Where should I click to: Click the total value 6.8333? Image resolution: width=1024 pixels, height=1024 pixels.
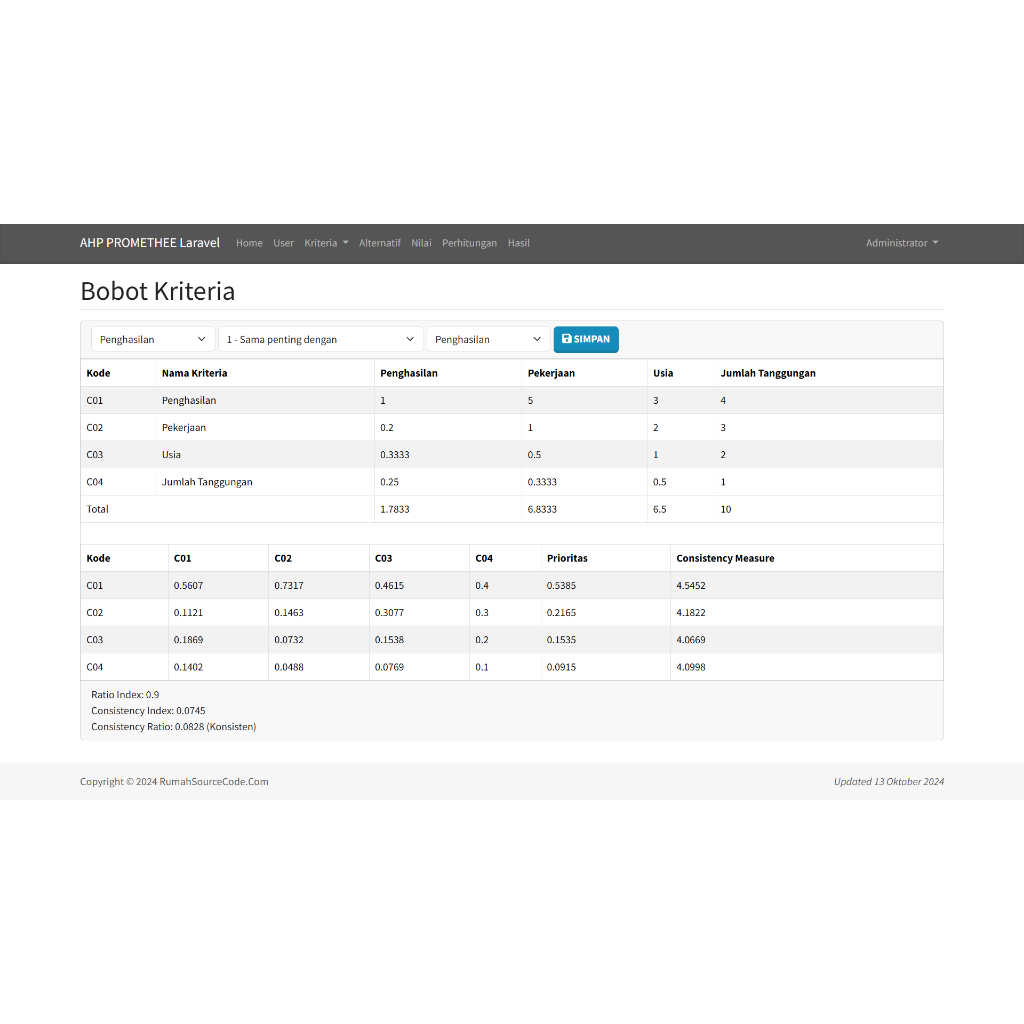tap(542, 509)
